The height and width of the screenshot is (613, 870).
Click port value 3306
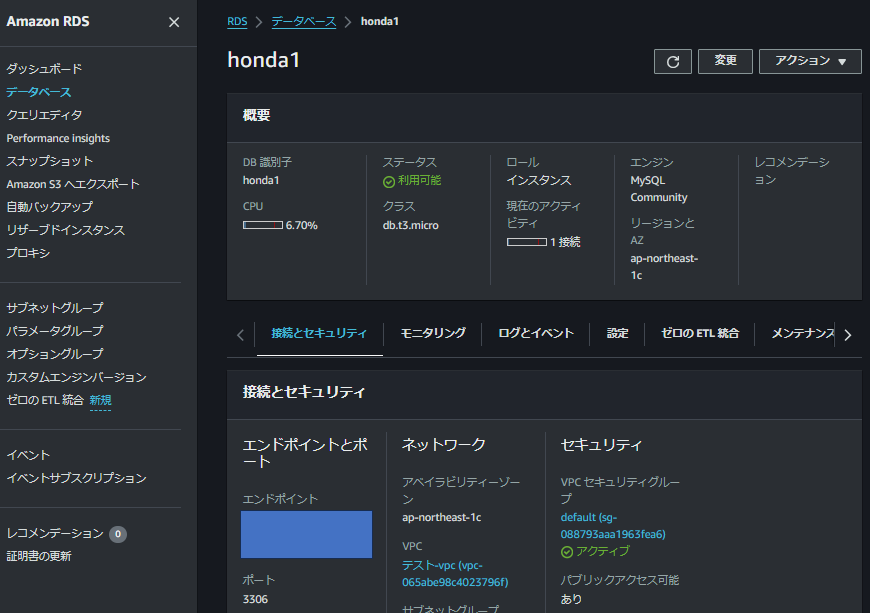[x=255, y=600]
